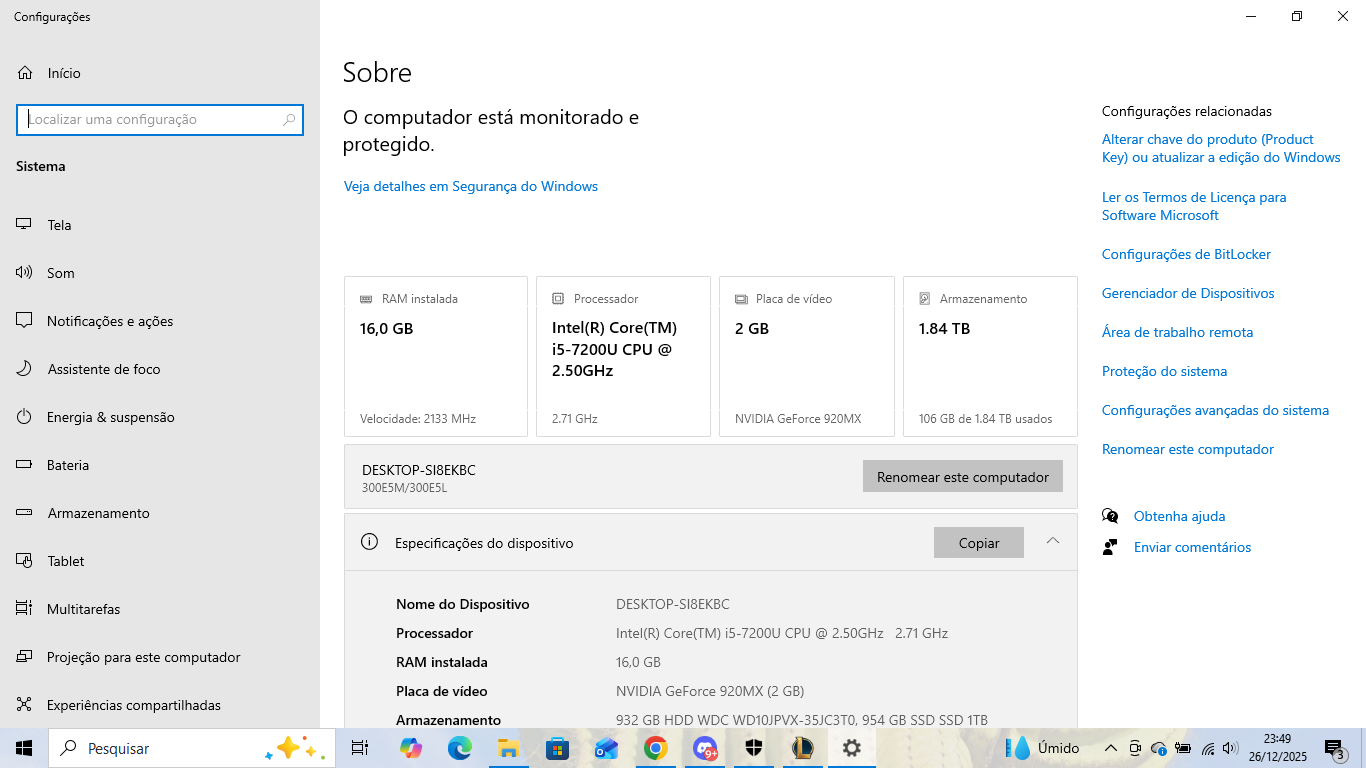Click the Nome do Dispositivo value DESKTOP-SI8EKBC
Image resolution: width=1366 pixels, height=768 pixels.
(673, 604)
